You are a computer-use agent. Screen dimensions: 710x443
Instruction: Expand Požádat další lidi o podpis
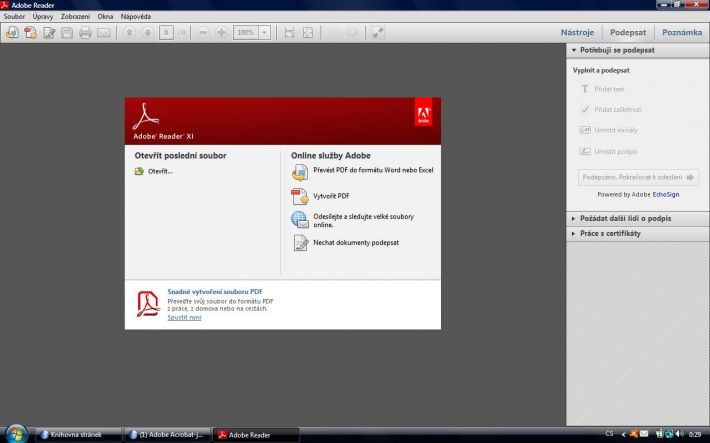(x=638, y=218)
